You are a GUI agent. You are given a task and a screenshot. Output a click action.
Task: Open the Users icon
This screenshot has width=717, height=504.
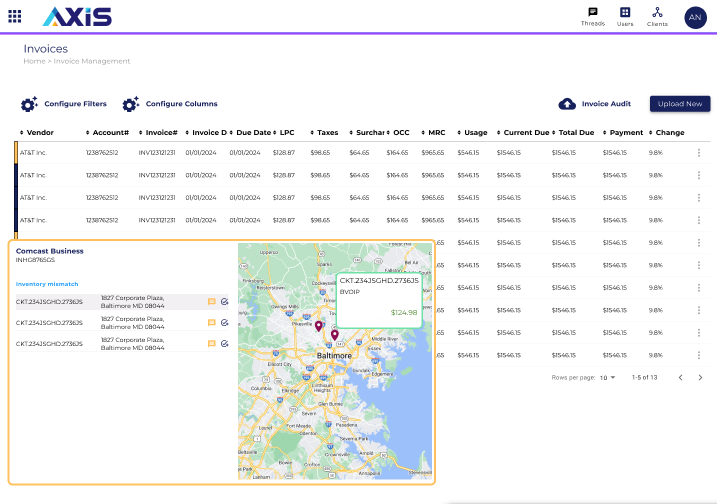point(625,16)
